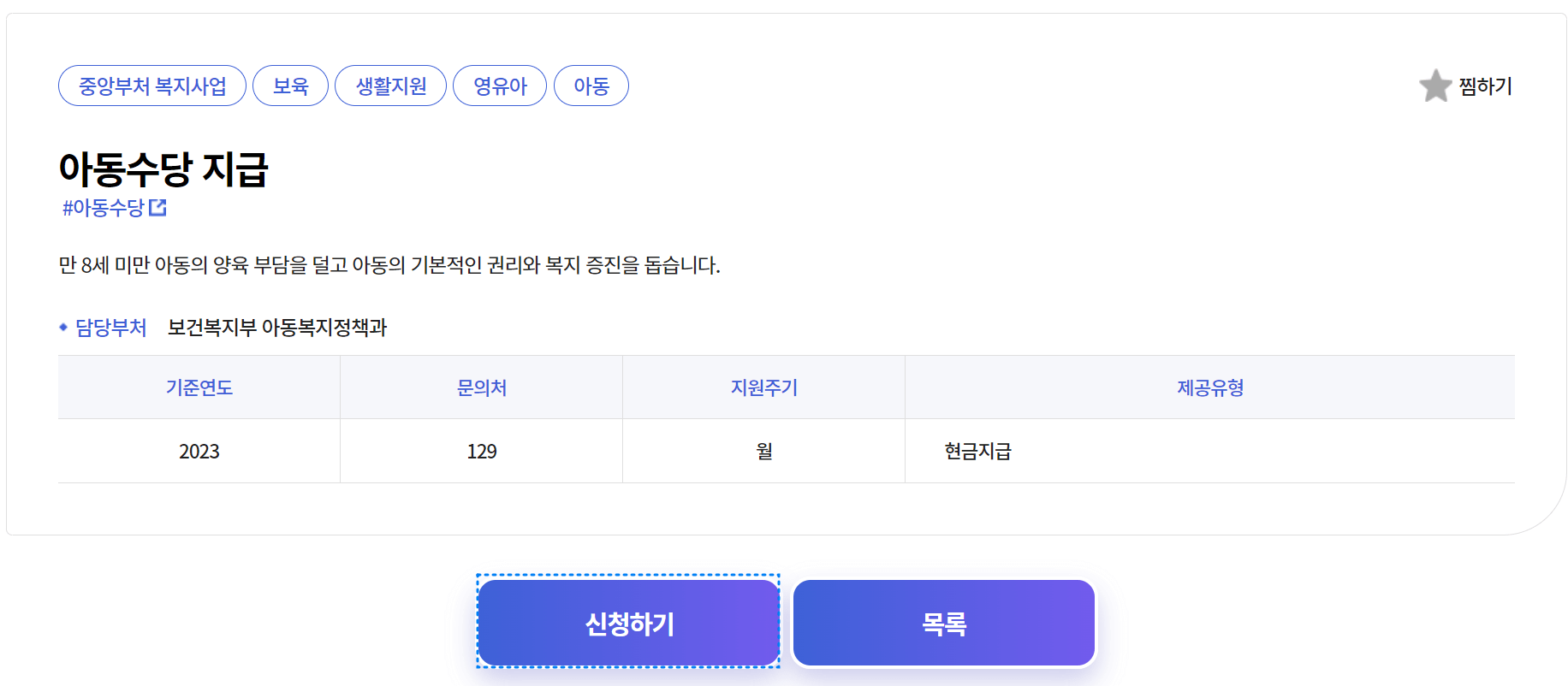Click the 생활지원 tag
The image size is (1568, 686).
coord(390,85)
